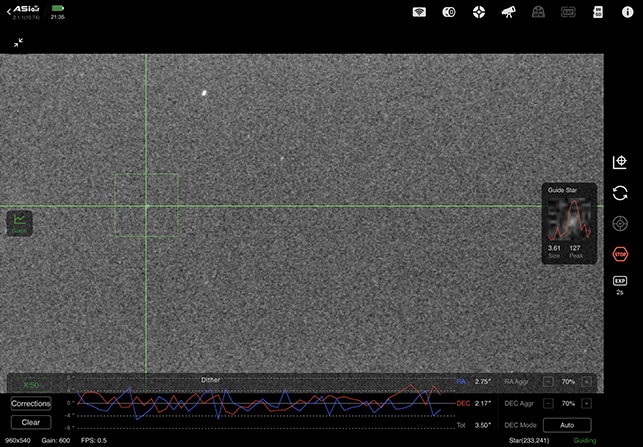This screenshot has height=447, width=643.
Task: Open the Wi-Fi settings icon
Action: click(x=419, y=12)
